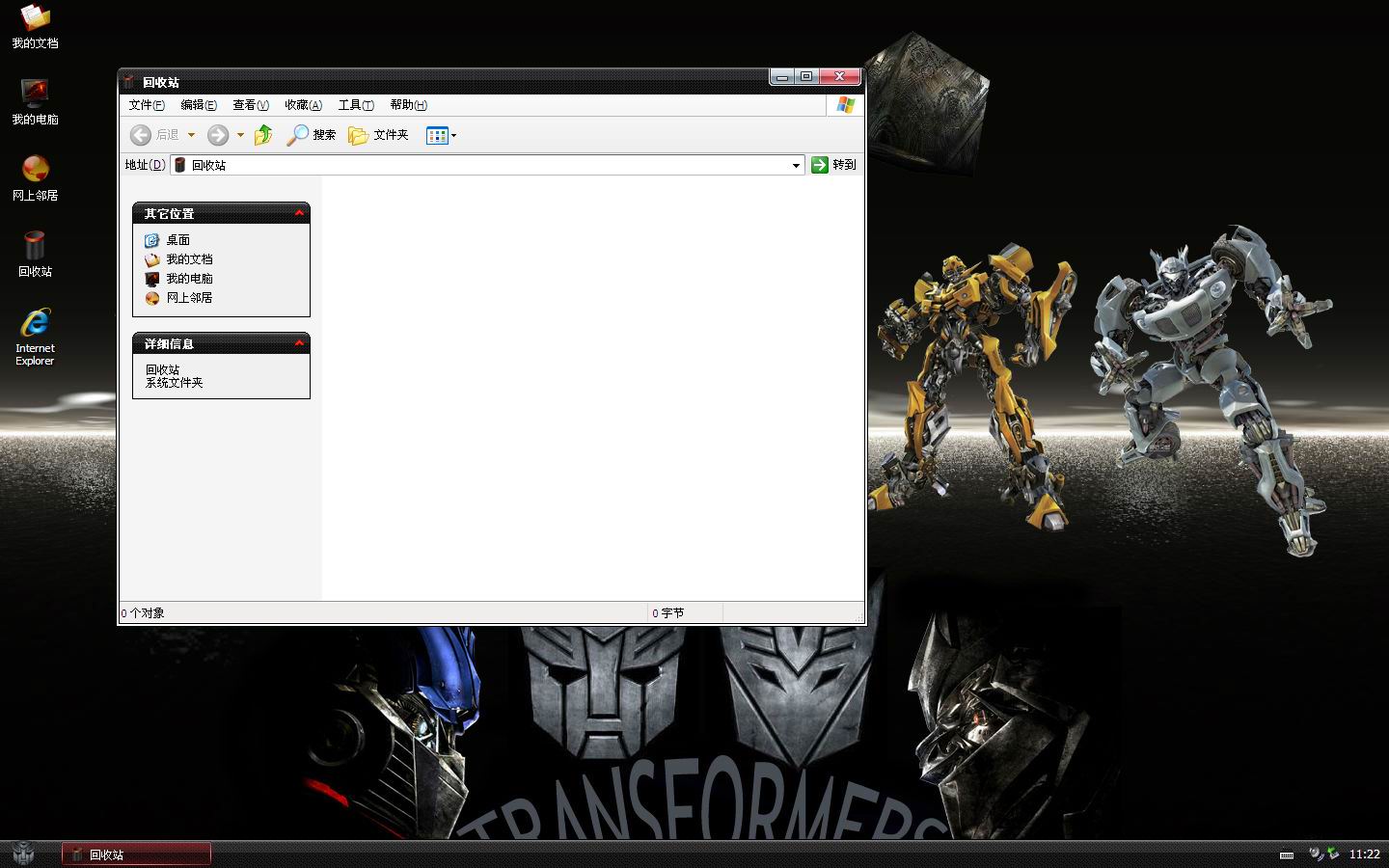This screenshot has width=1389, height=868.
Task: Click the Views icon in toolbar
Action: (437, 135)
